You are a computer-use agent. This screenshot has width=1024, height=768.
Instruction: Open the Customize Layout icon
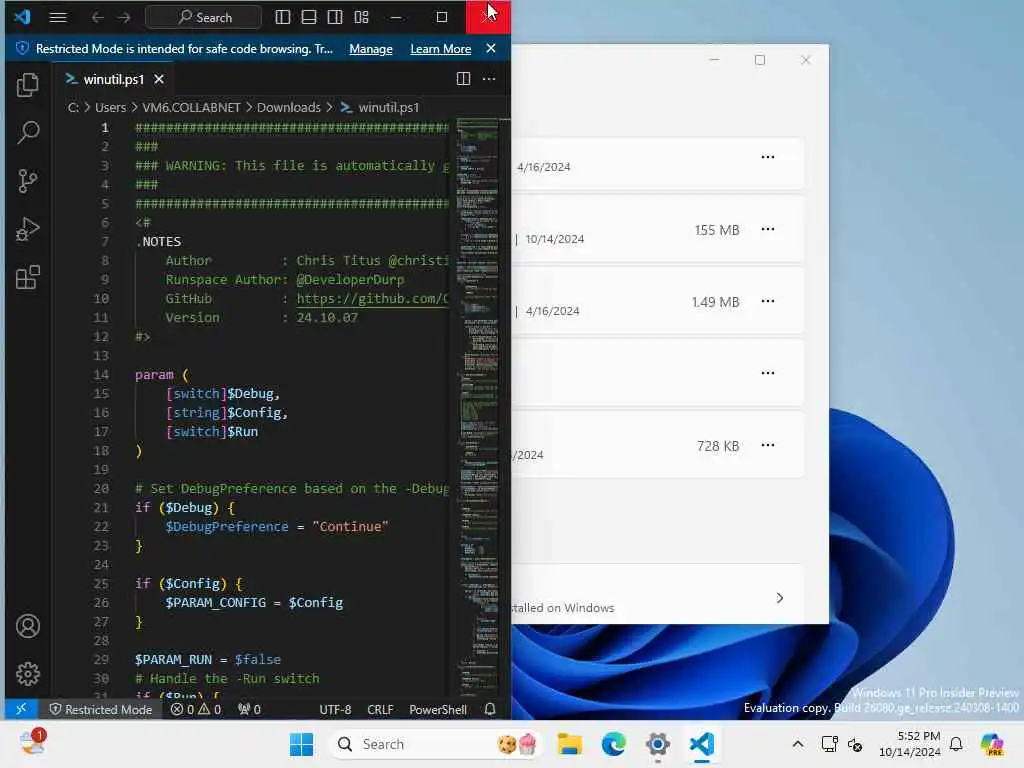tap(361, 17)
